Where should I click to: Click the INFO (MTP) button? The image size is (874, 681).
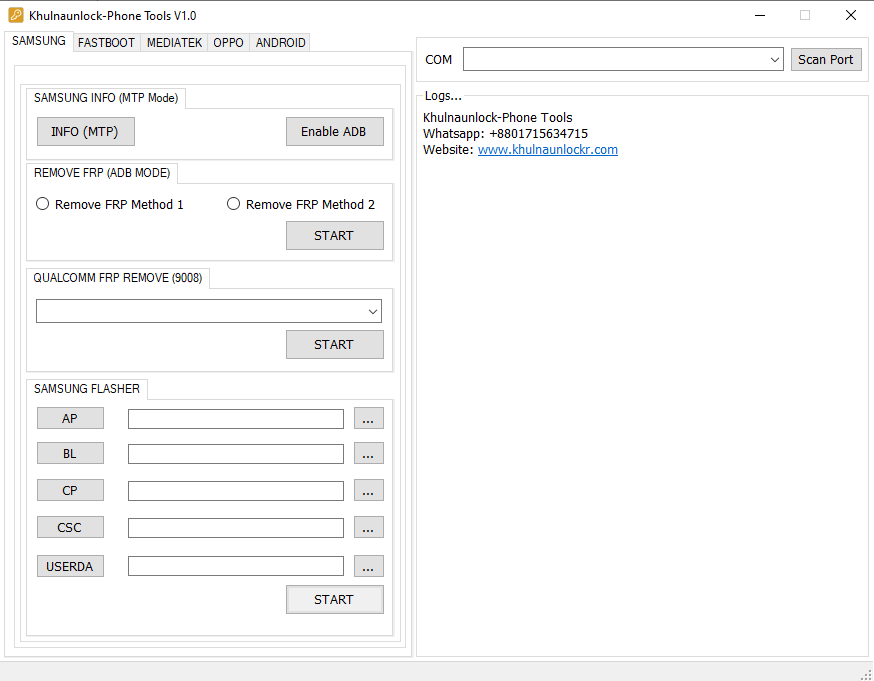click(86, 132)
